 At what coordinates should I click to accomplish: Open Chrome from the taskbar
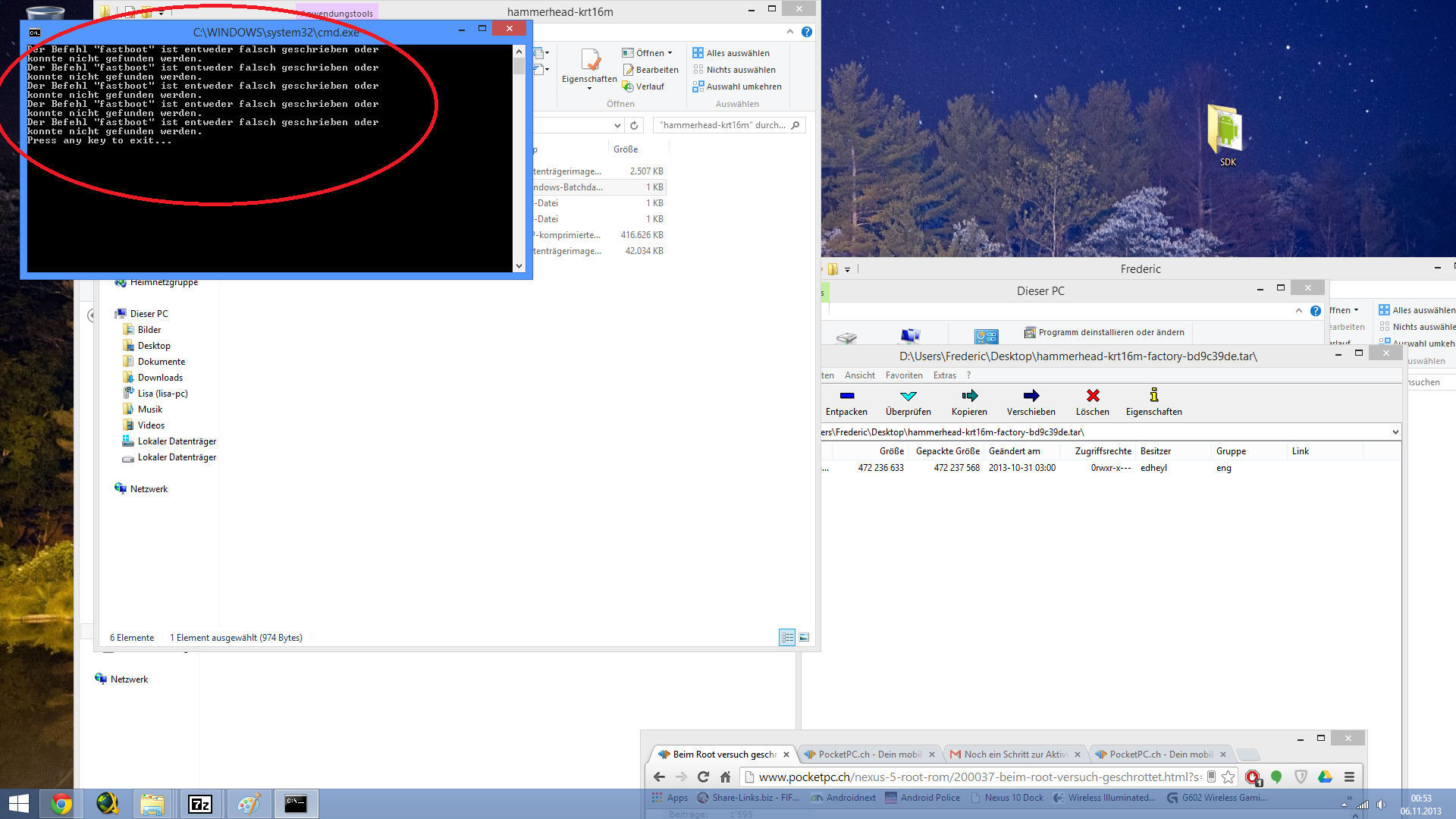pyautogui.click(x=61, y=804)
